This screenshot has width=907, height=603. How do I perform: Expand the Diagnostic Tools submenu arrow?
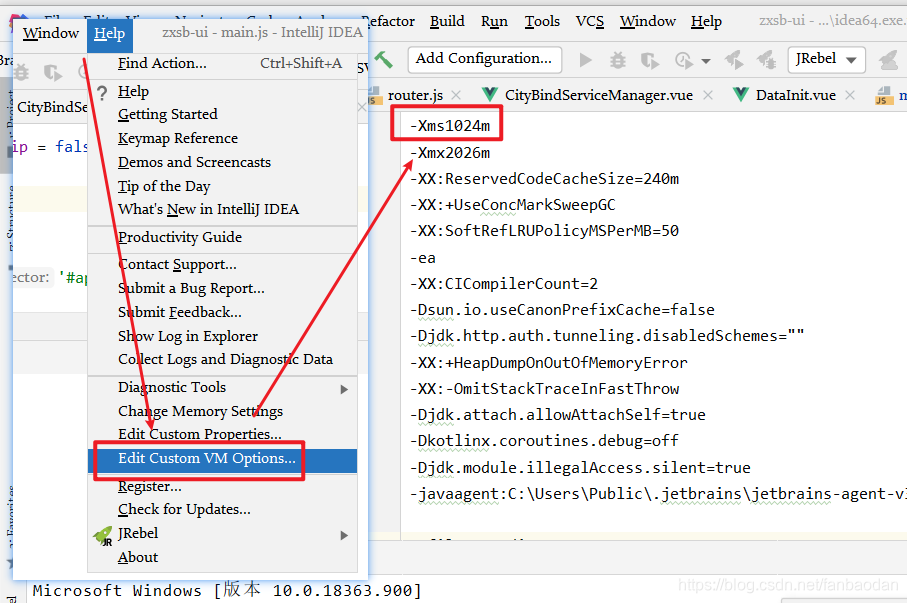[344, 389]
